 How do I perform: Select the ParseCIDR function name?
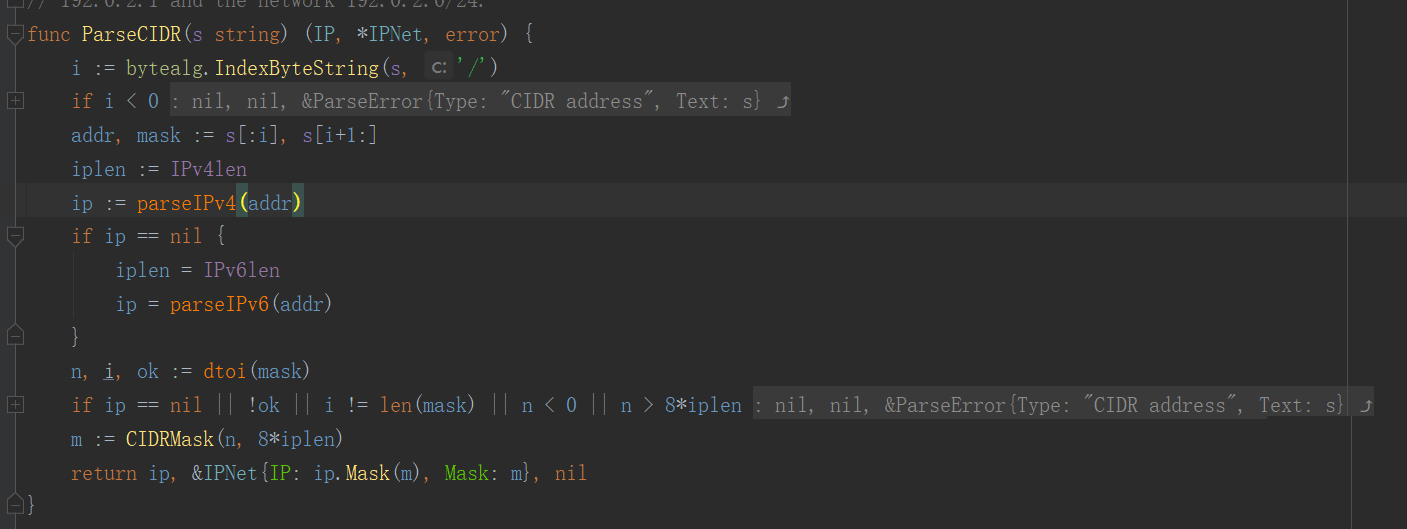point(131,35)
